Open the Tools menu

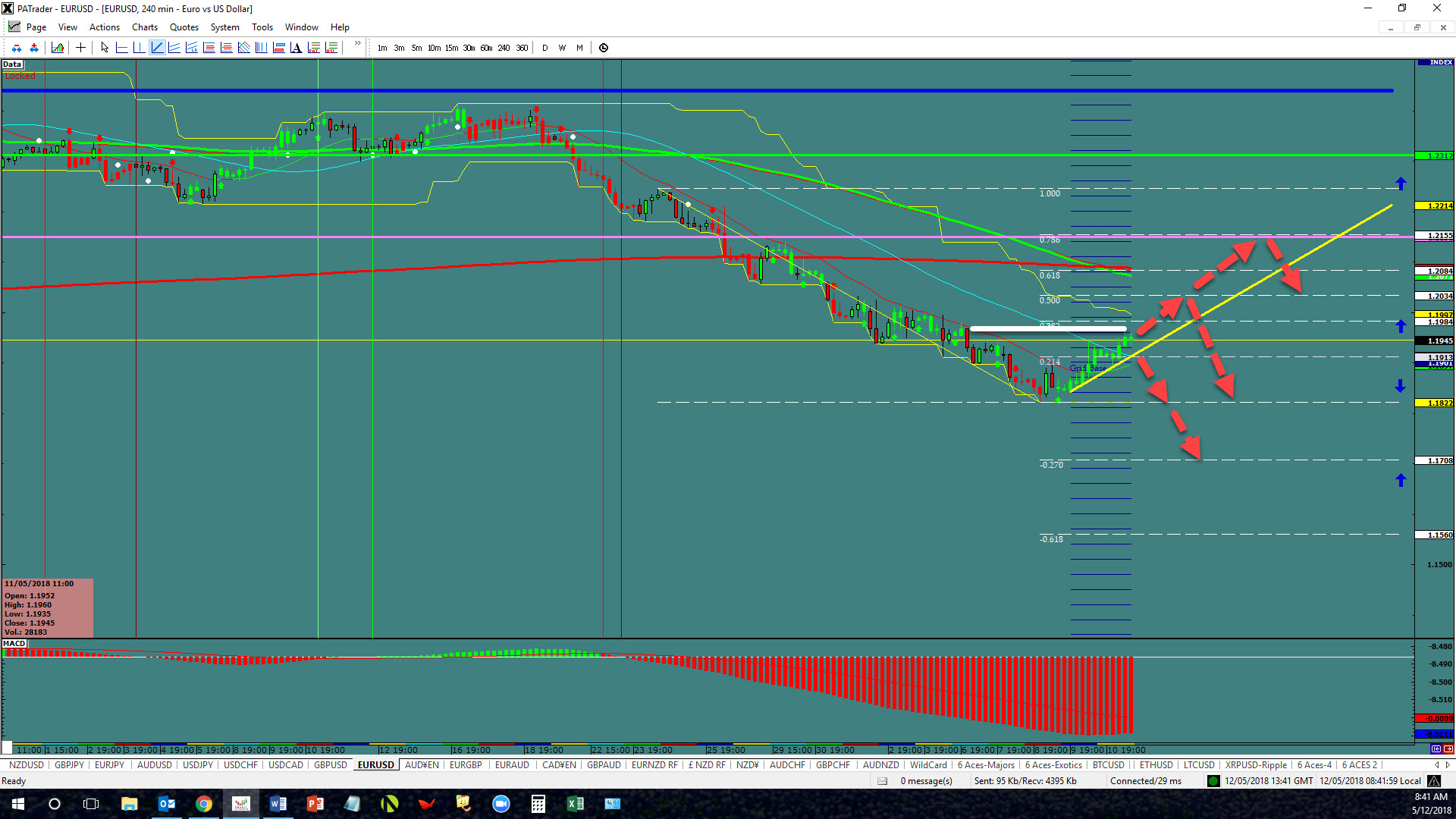click(262, 27)
